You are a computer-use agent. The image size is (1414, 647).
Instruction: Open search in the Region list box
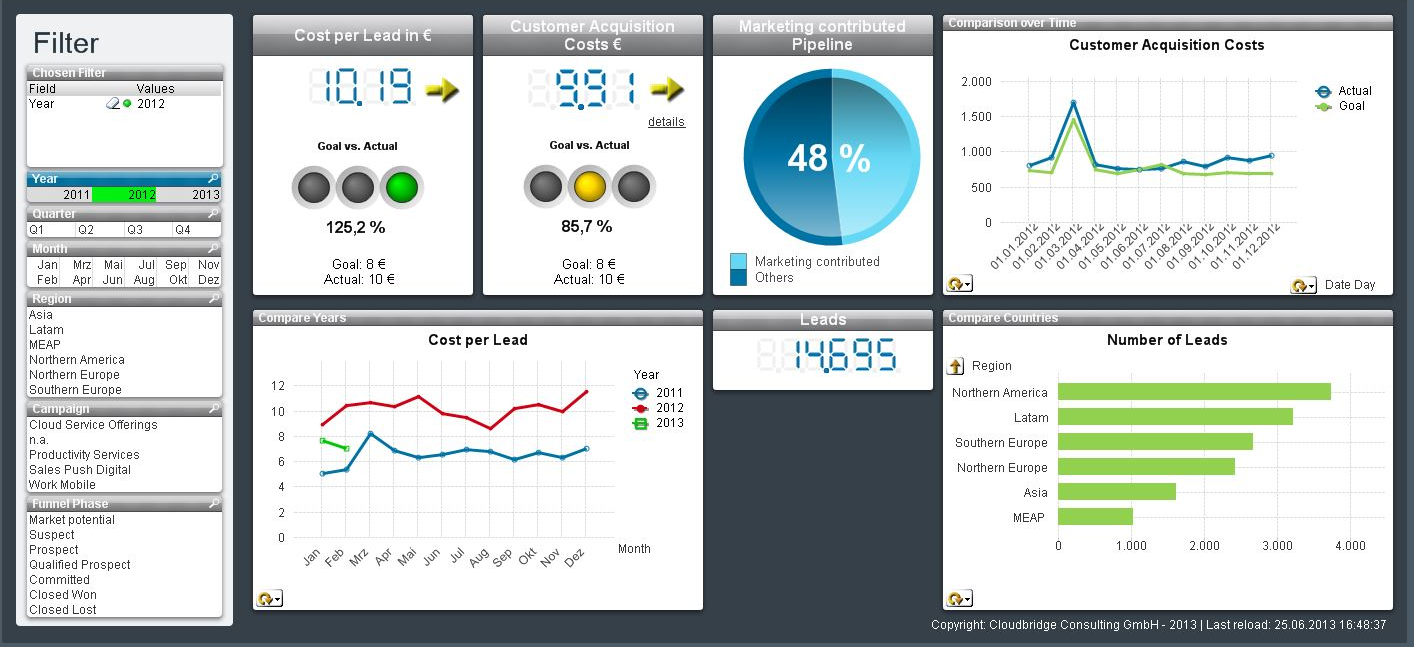coord(213,299)
